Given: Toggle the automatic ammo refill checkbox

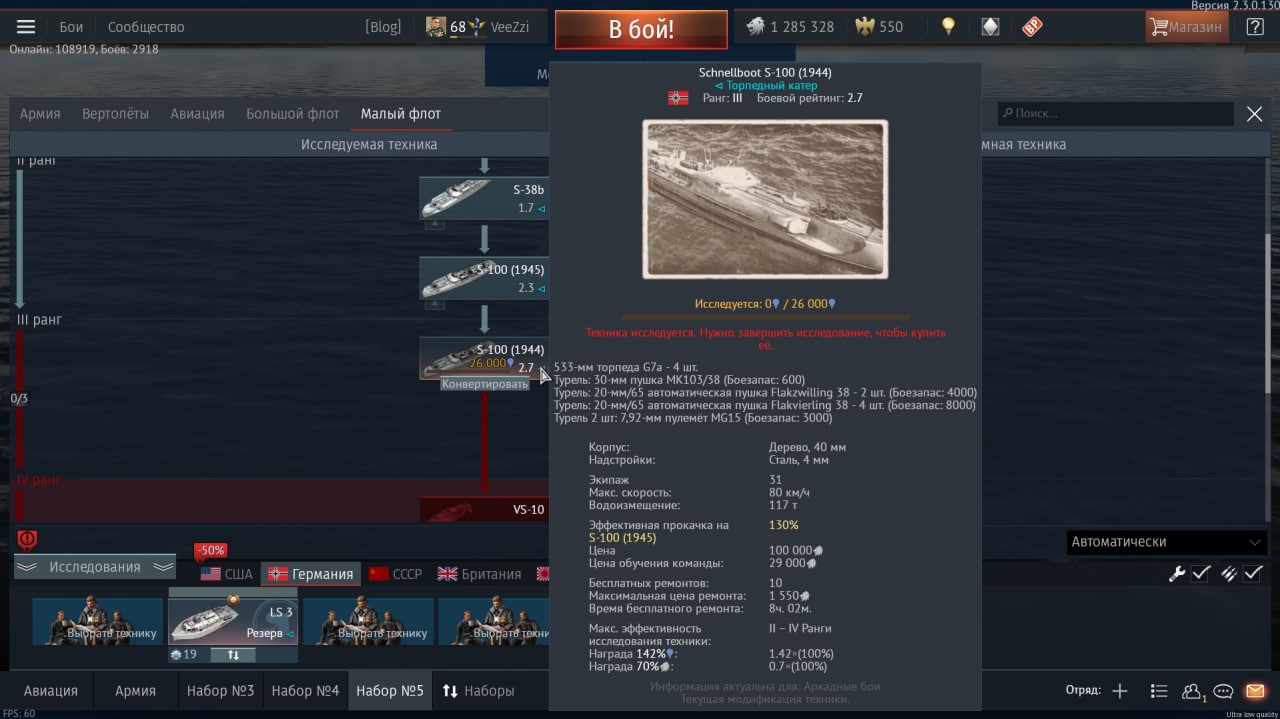Looking at the screenshot, I should (x=1252, y=573).
